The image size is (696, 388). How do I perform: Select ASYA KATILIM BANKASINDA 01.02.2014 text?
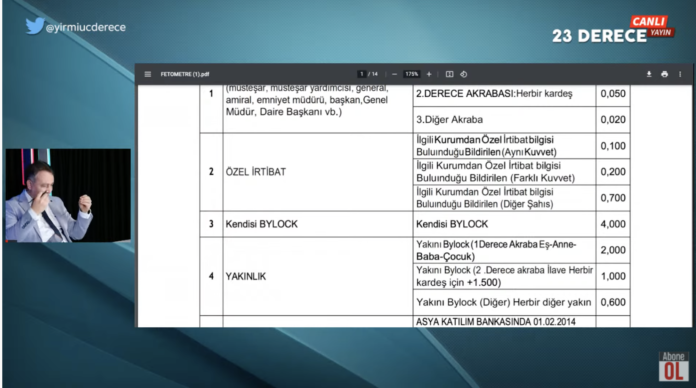coord(495,322)
